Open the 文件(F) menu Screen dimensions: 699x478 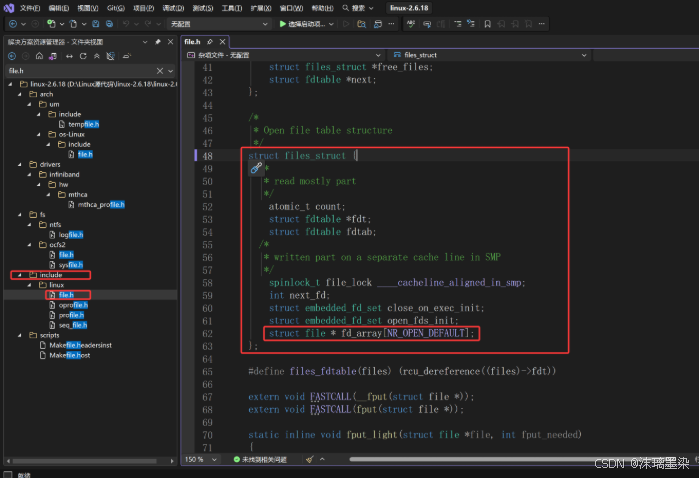tap(30, 8)
